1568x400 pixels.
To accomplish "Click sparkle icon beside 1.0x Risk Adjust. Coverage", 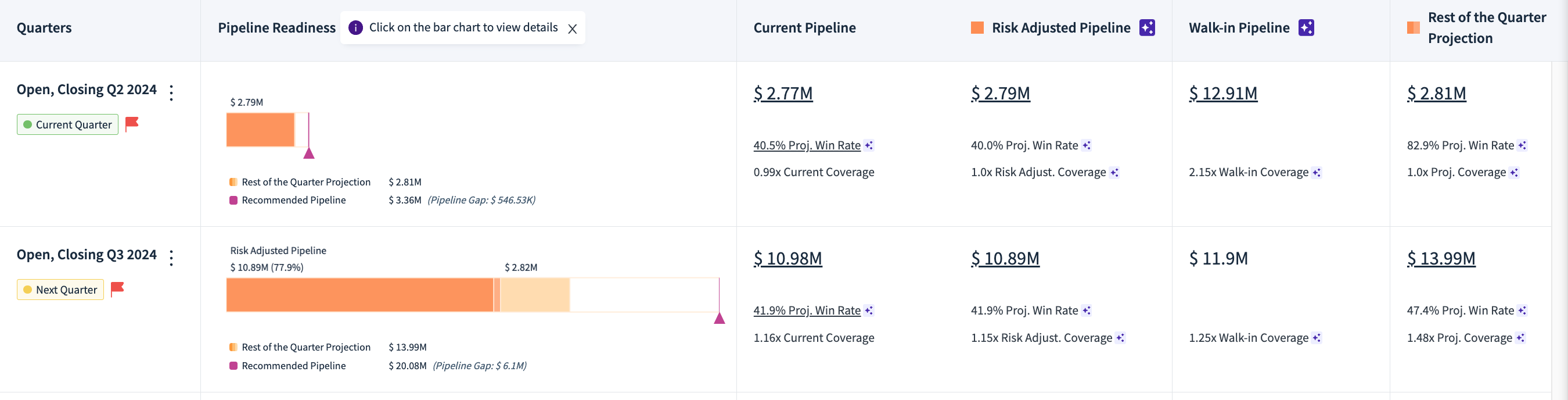I will point(1114,173).
